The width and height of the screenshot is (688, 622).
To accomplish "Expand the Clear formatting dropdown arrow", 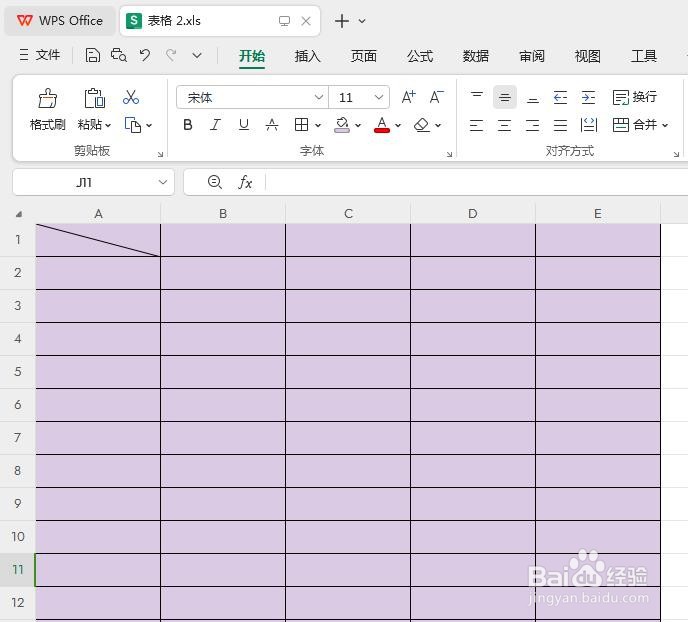I will [438, 125].
